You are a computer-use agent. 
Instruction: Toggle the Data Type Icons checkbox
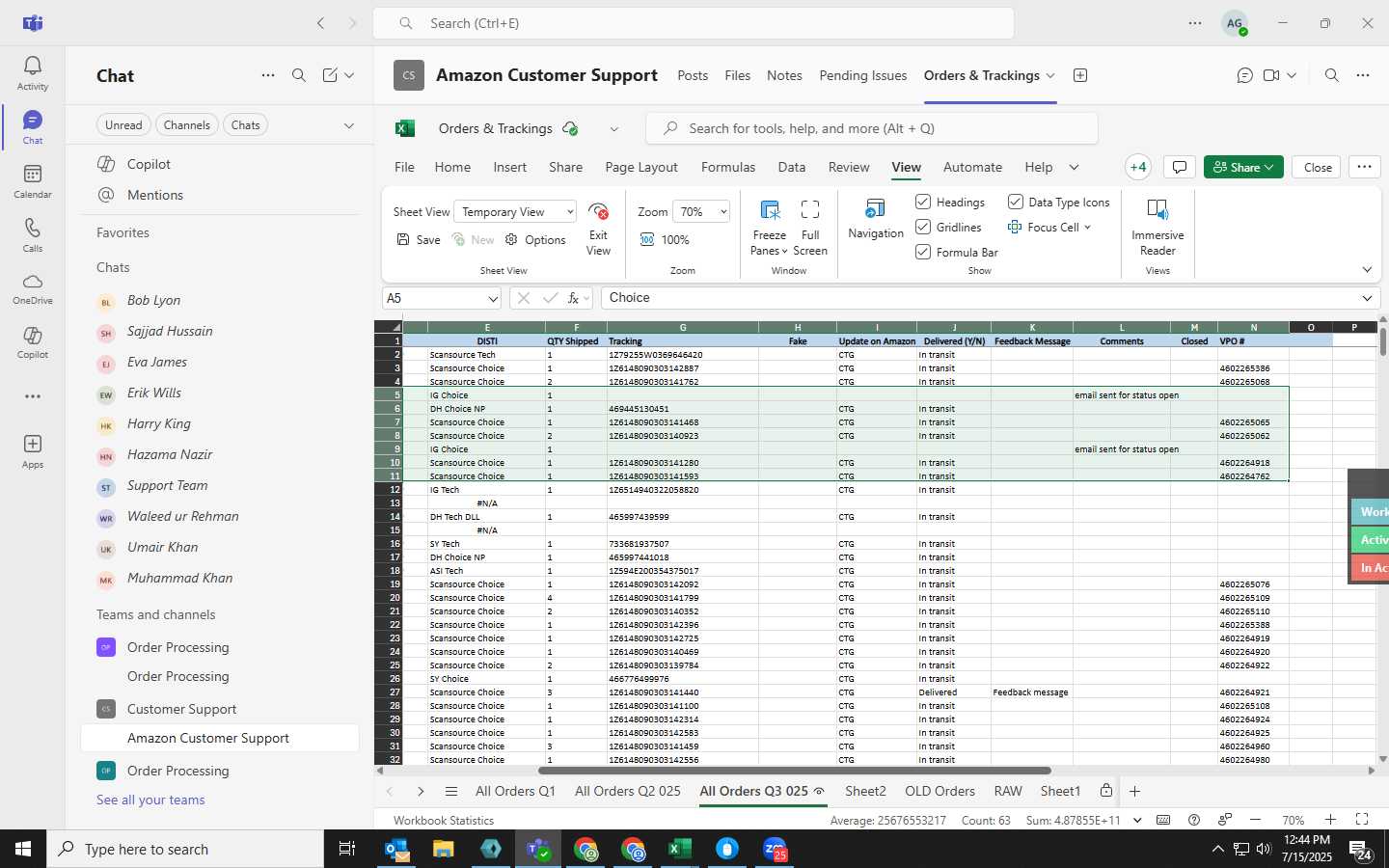coord(1016,202)
